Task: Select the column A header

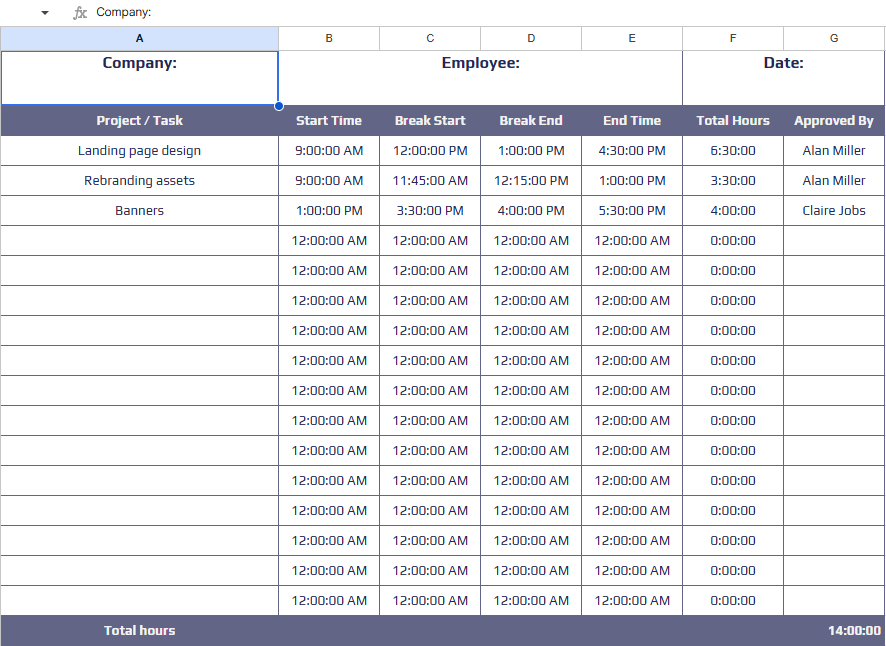Action: (139, 38)
